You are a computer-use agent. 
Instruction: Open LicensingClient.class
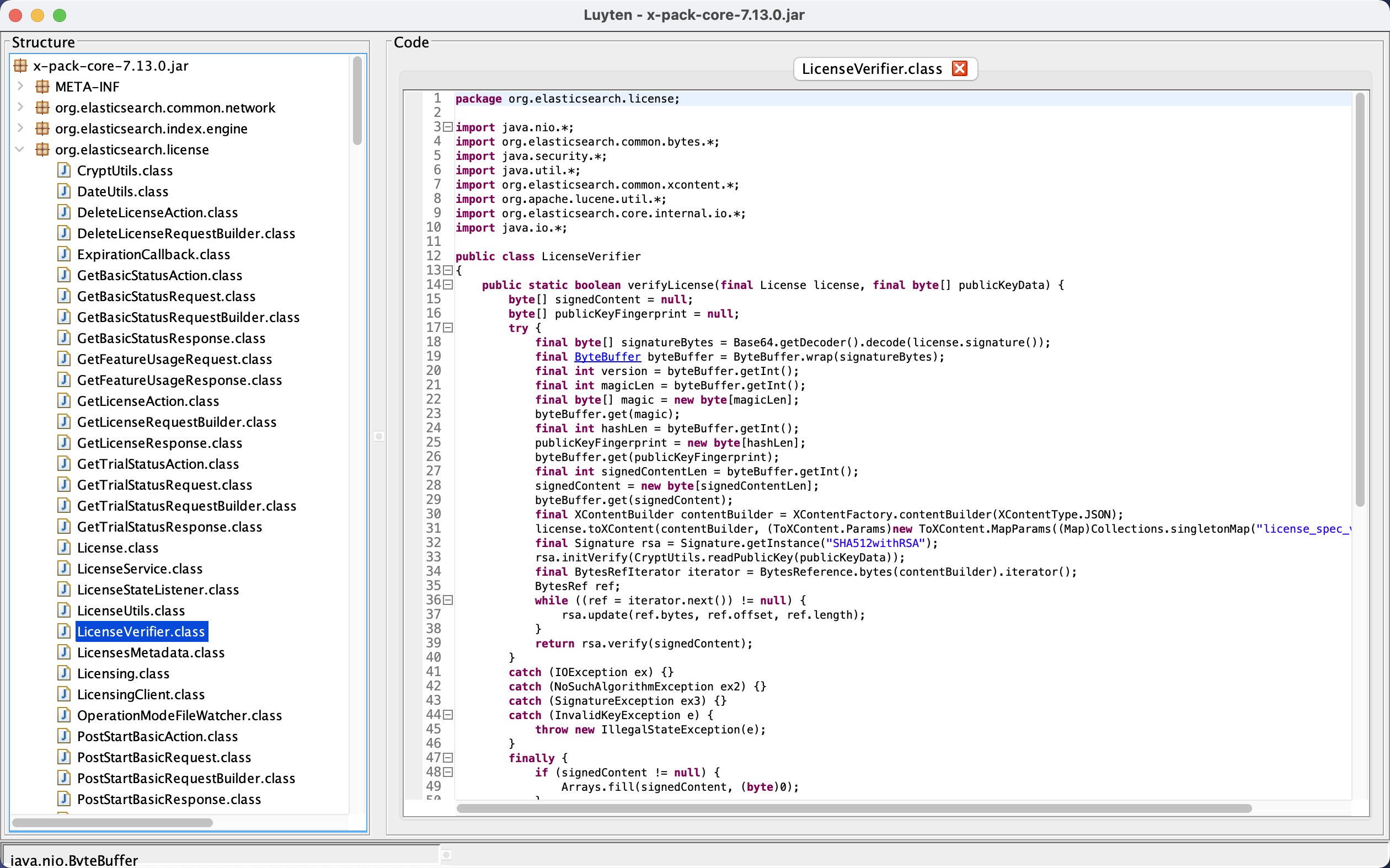pos(141,694)
